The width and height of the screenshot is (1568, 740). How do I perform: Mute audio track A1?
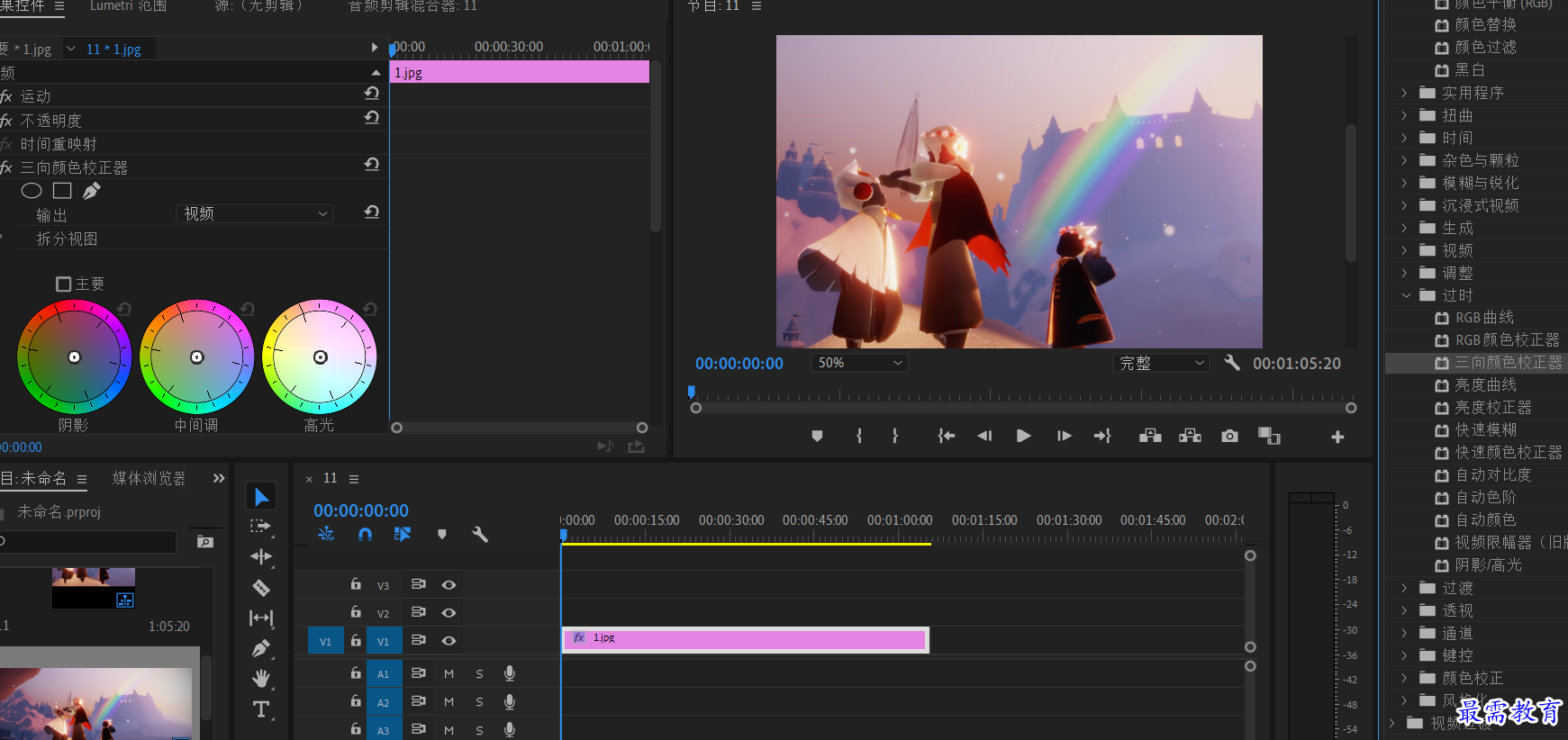[x=449, y=674]
